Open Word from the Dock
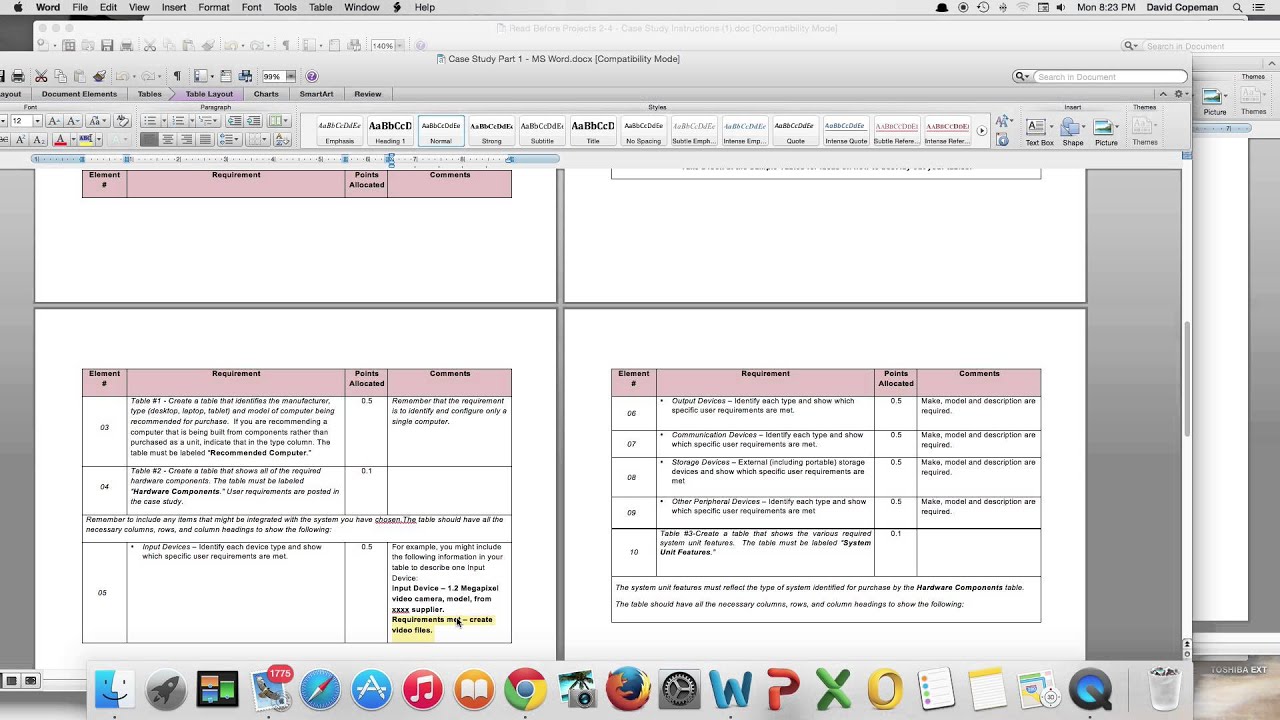 pos(730,689)
